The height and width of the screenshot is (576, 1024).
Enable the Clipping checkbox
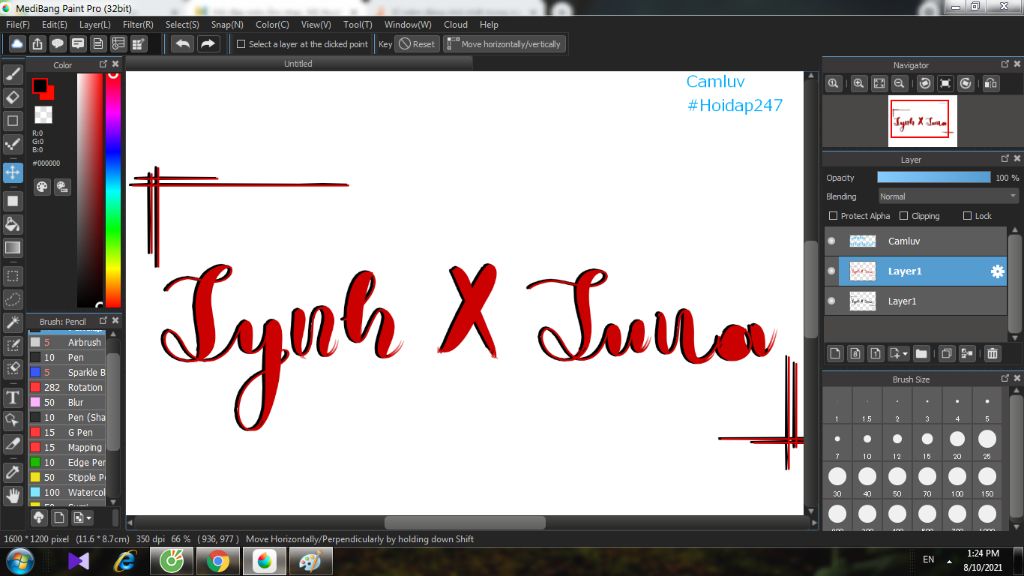click(x=904, y=216)
